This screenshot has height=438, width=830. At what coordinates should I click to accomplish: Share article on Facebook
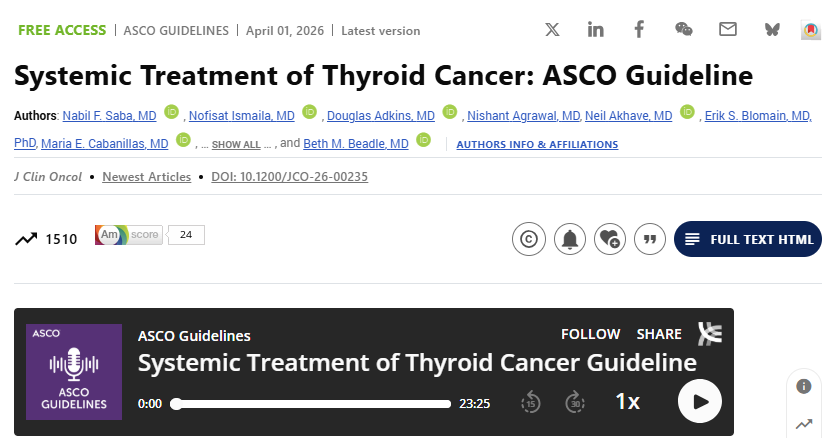tap(640, 29)
